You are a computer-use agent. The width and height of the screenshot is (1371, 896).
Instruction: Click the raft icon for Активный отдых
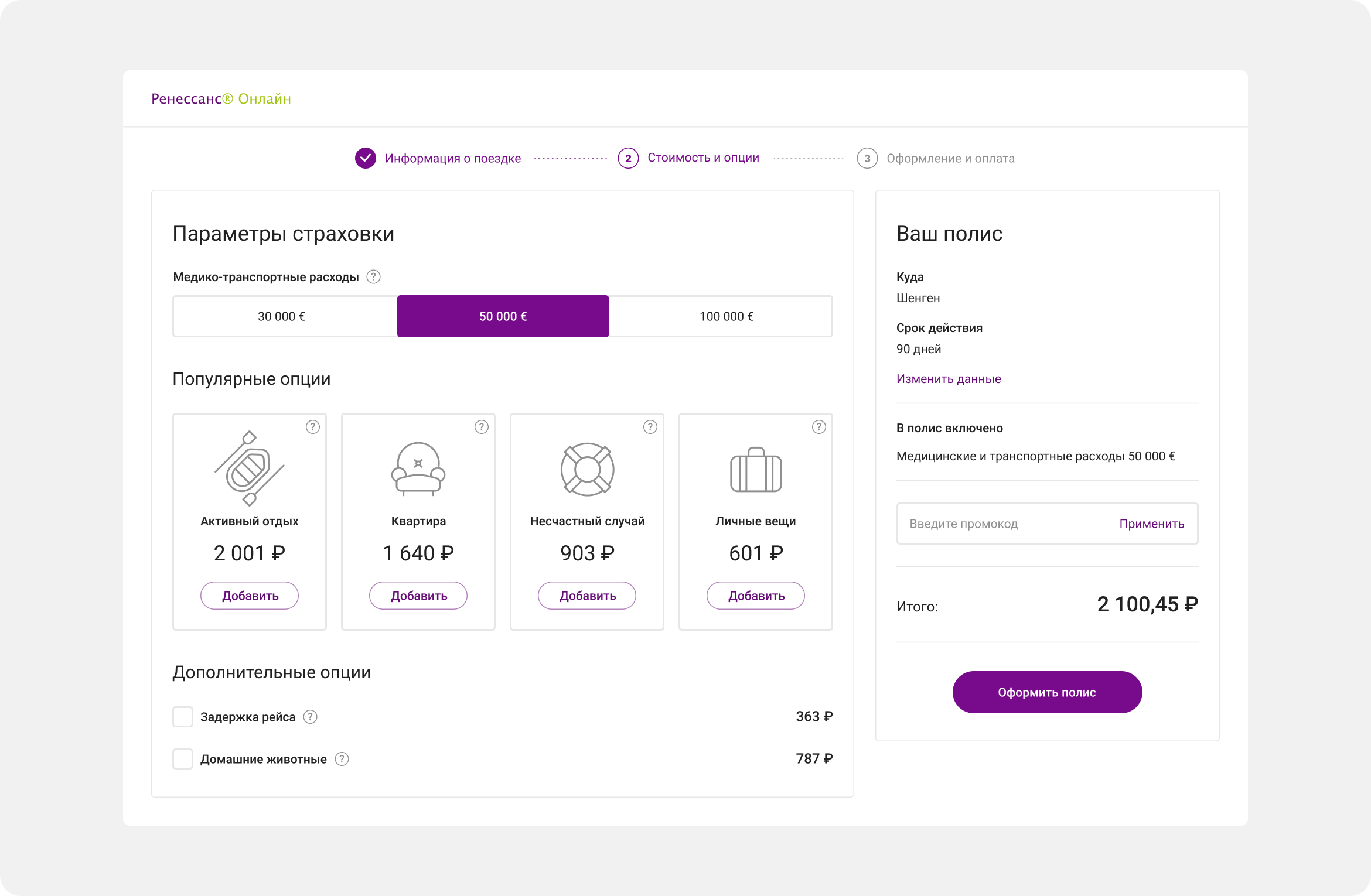coord(250,468)
